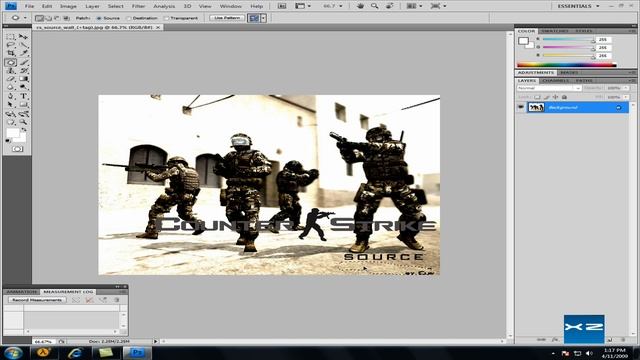Screen dimensions: 640x360
Task: Toggle lock position in Layers panel
Action: [555, 97]
